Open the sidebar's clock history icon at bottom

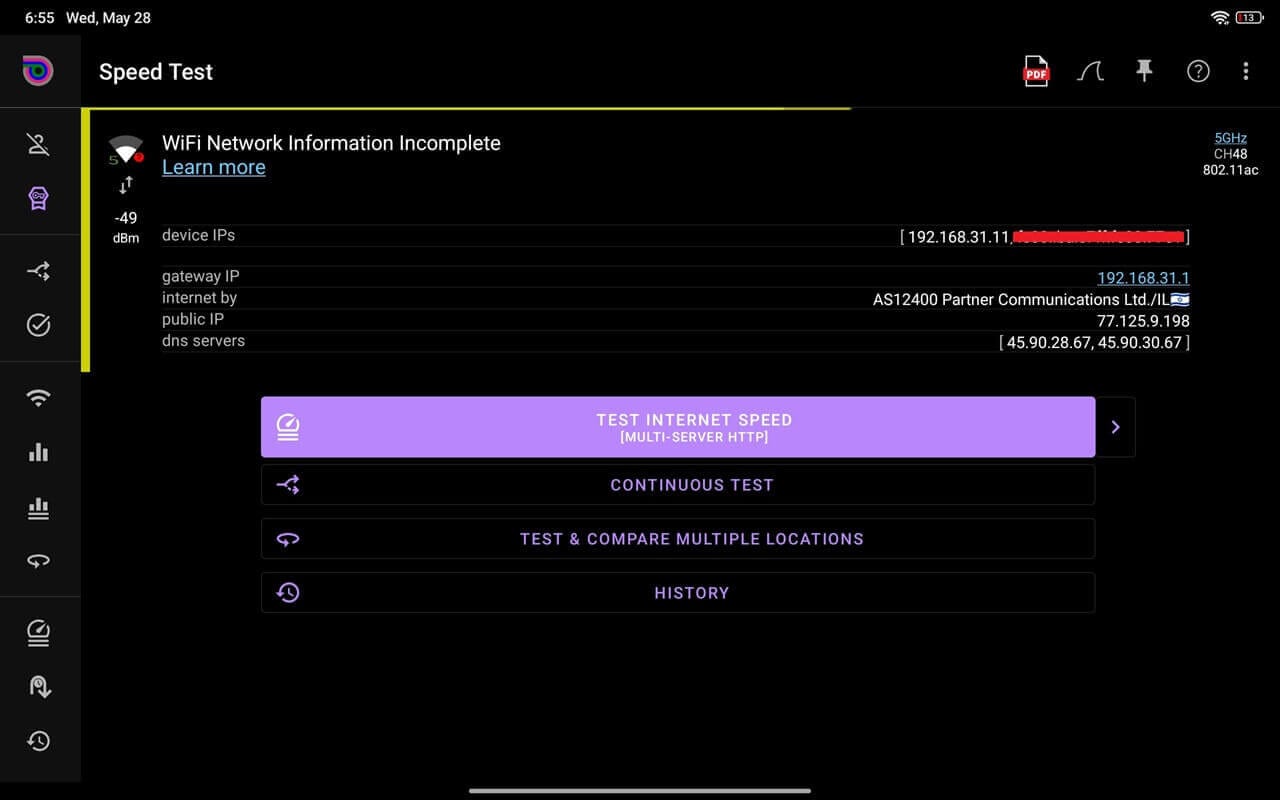coord(39,741)
